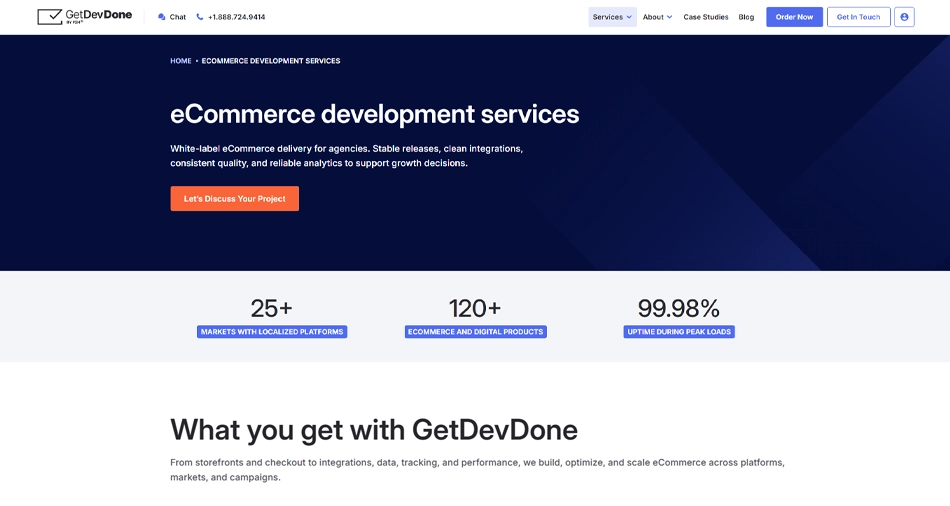This screenshot has width=950, height=506.
Task: Click What you get with GetDevDone heading
Action: [374, 430]
